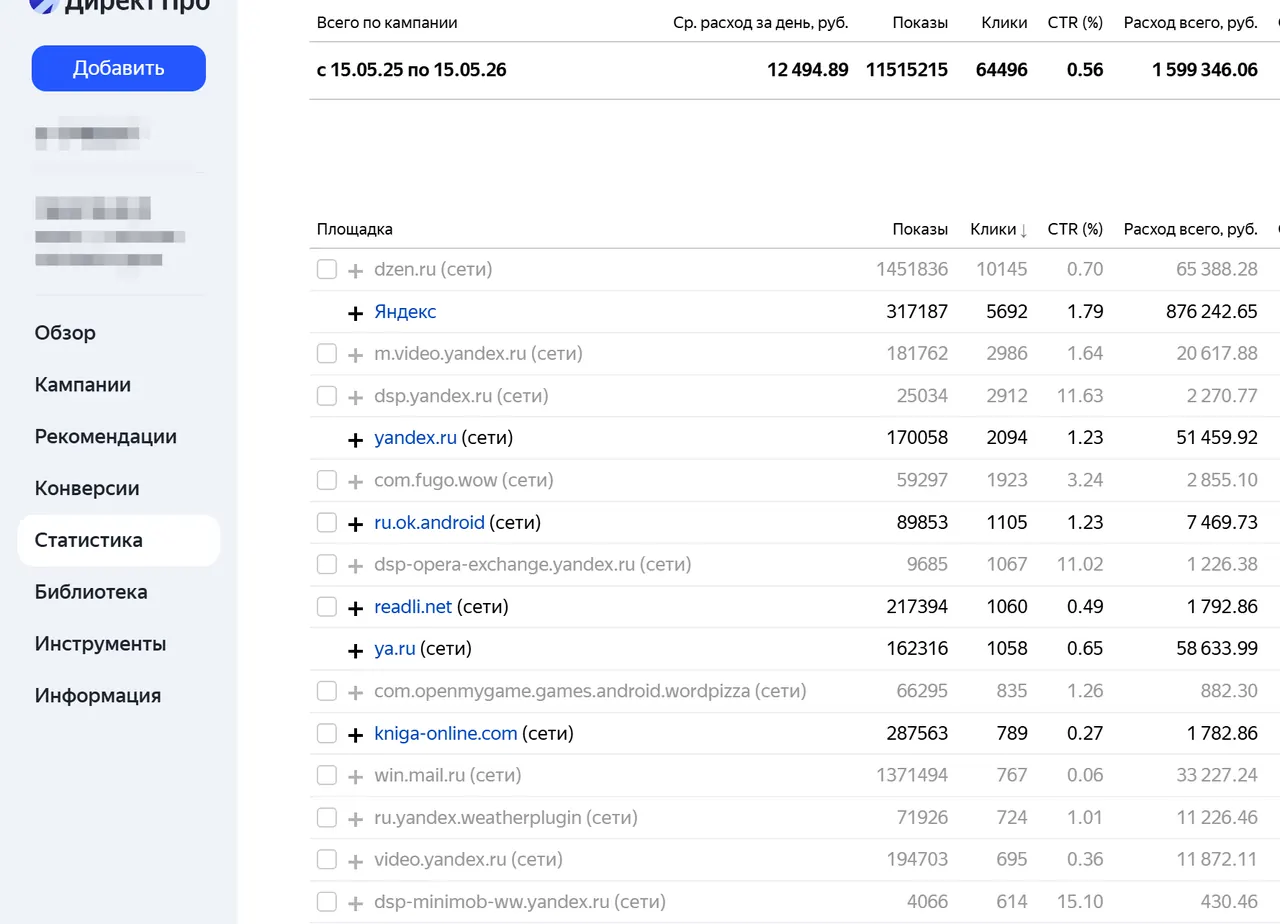1280x924 pixels.
Task: Select the m.video.yandex.ru row checkbox
Action: pos(327,353)
